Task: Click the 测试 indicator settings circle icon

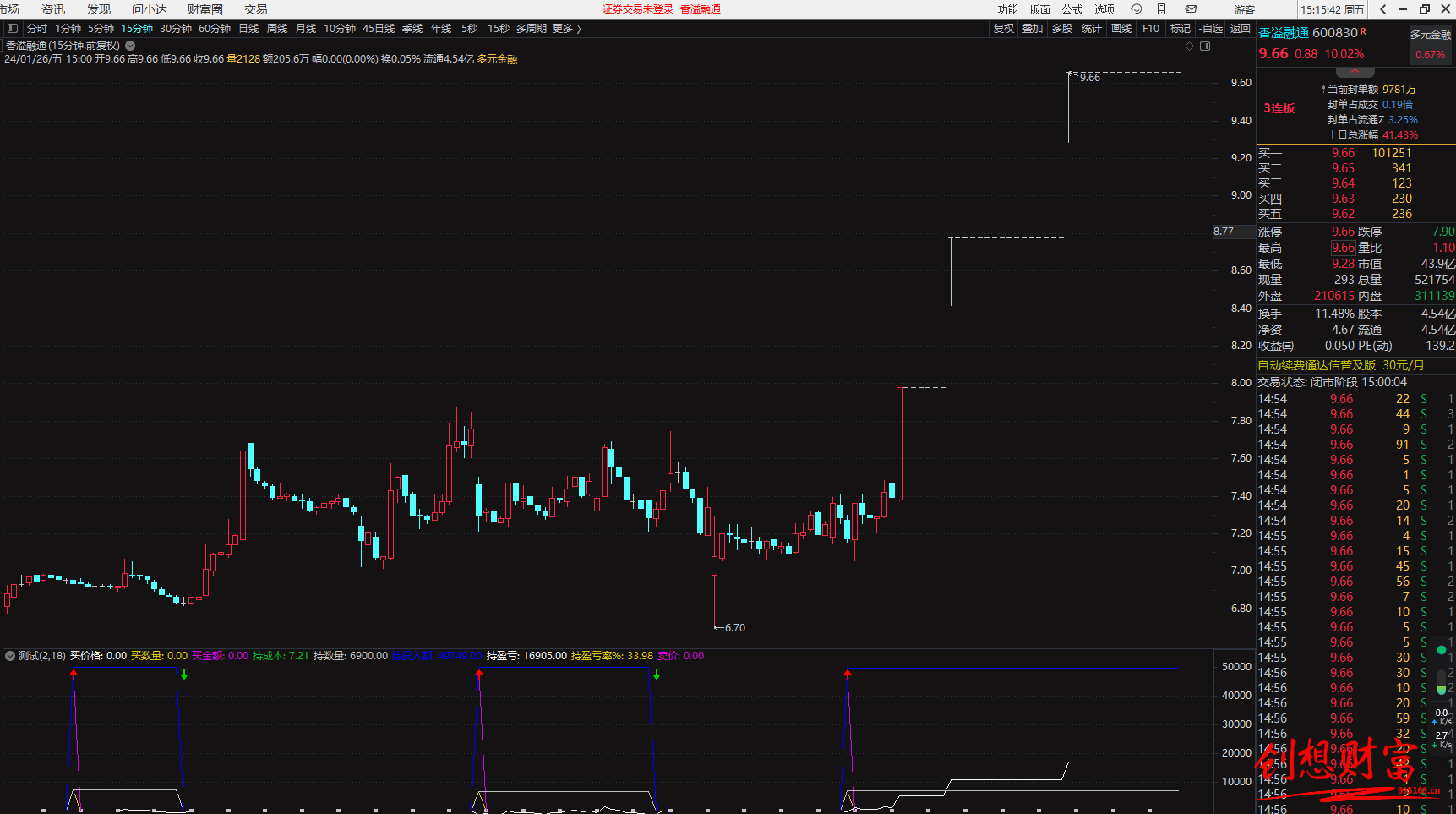Action: (10, 656)
